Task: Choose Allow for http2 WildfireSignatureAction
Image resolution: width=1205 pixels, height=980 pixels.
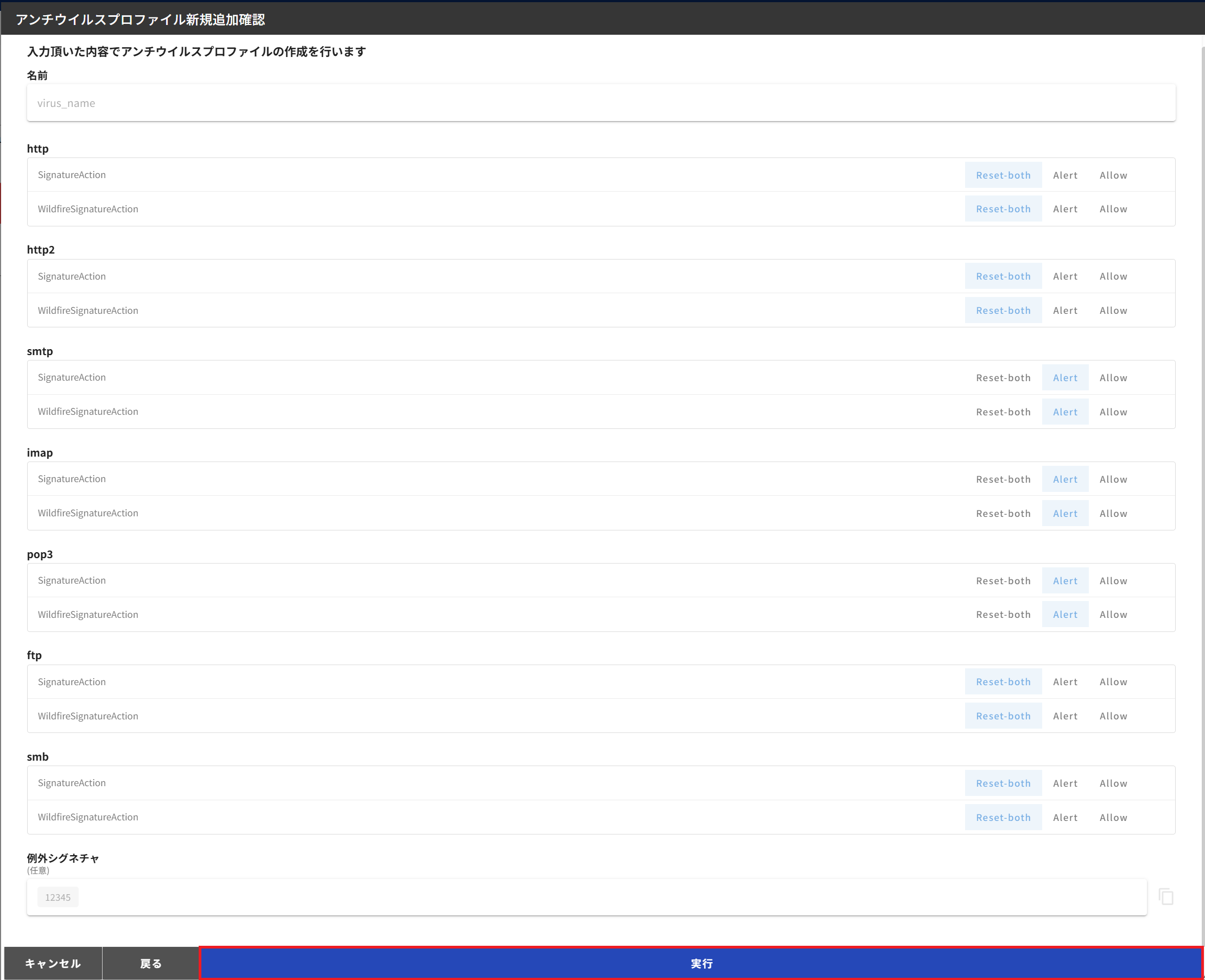Action: click(x=1112, y=311)
